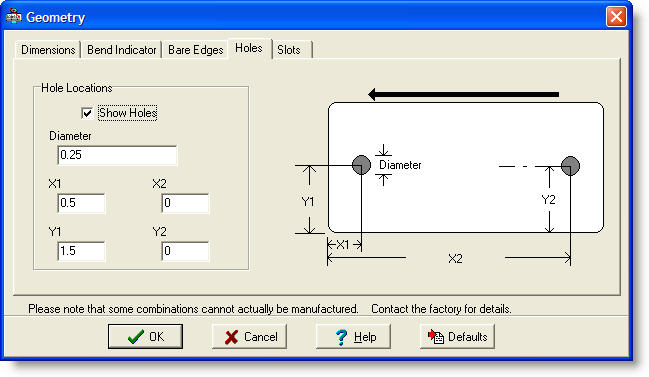Screen dimensions: 649x377
Task: Click into the Diameter input field
Action: [117, 155]
